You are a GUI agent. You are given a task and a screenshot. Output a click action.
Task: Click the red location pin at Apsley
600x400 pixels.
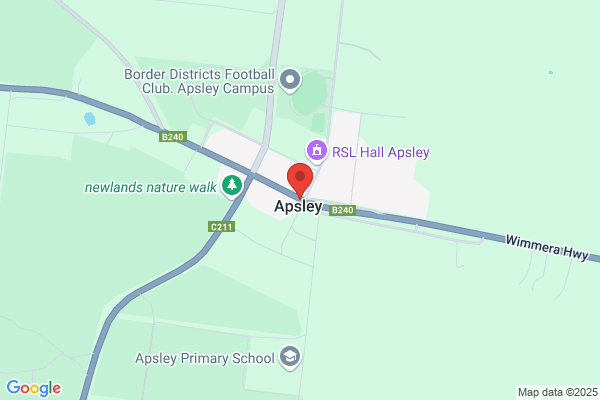(300, 181)
